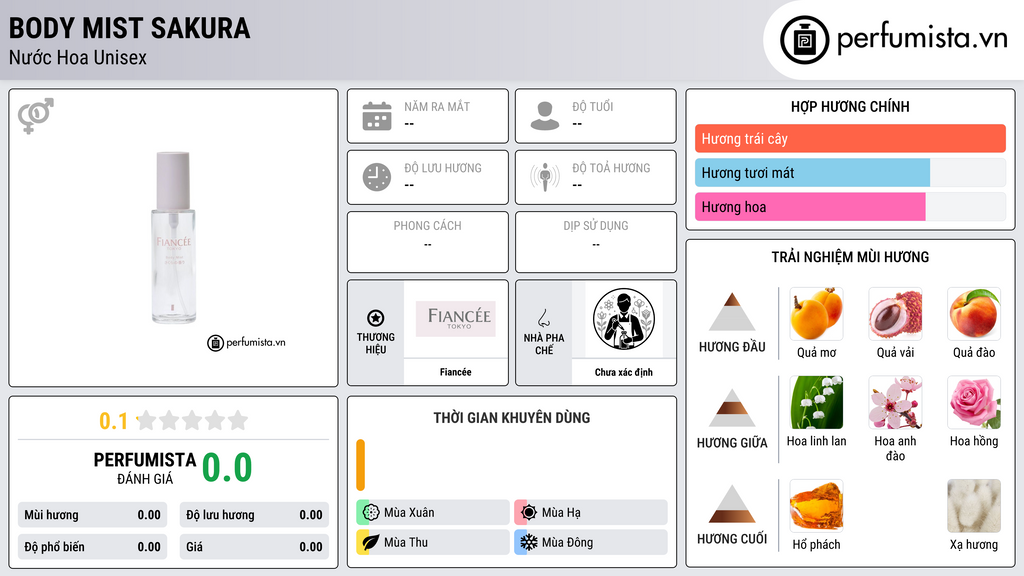Click the TRẢI NGHIỆM MÙI HƯƠNG heading
This screenshot has width=1024, height=576.
[x=850, y=257]
